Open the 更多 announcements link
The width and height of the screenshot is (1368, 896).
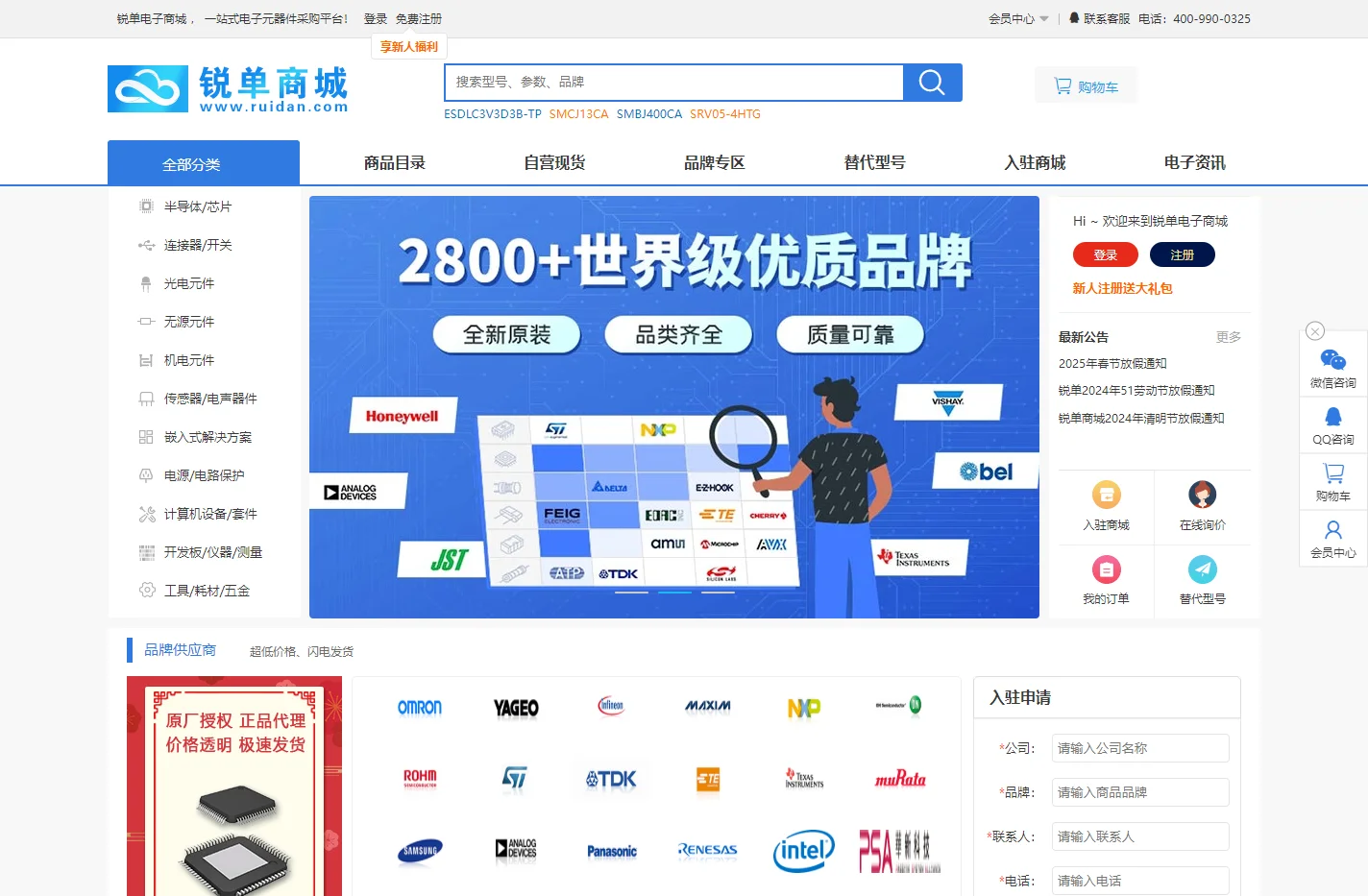pyautogui.click(x=1229, y=337)
